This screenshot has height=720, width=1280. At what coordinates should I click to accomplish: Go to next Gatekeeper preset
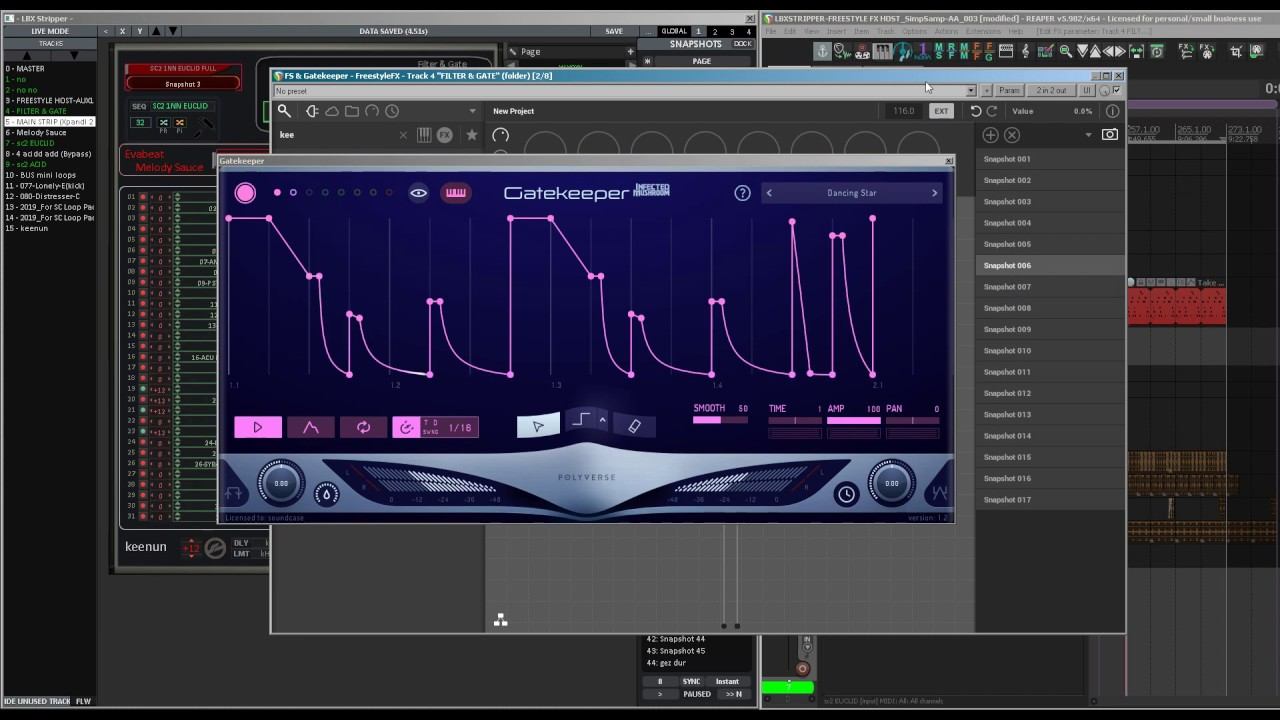935,193
